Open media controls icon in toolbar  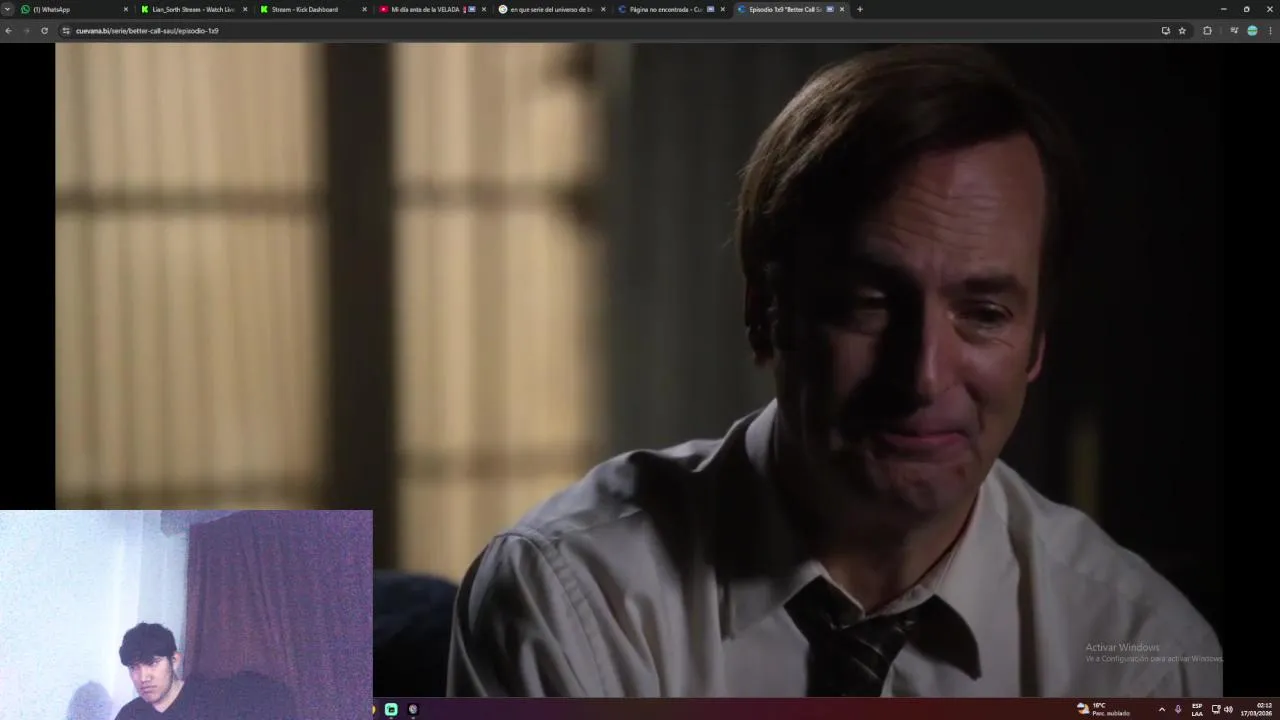[x=1234, y=31]
